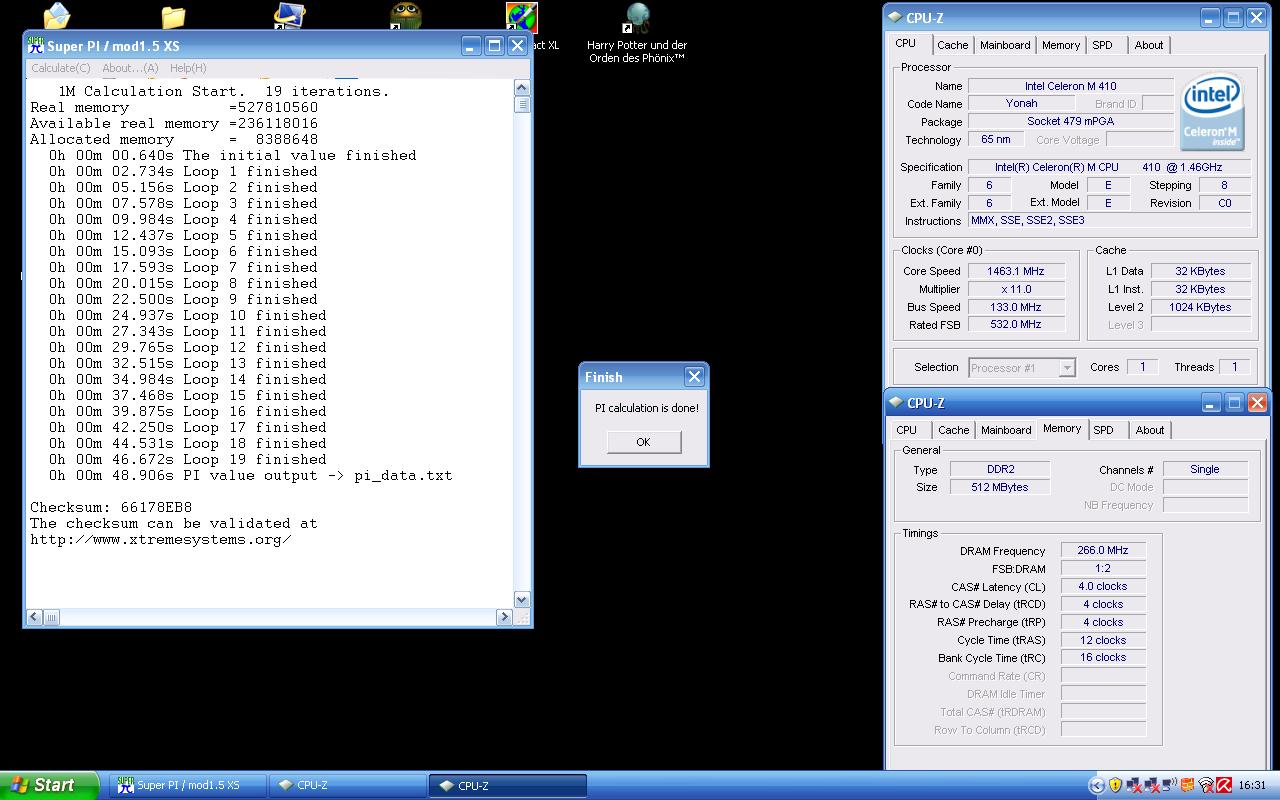Select the globe desktop shortcut icon
Viewport: 1280px width, 800px height.
[x=521, y=17]
